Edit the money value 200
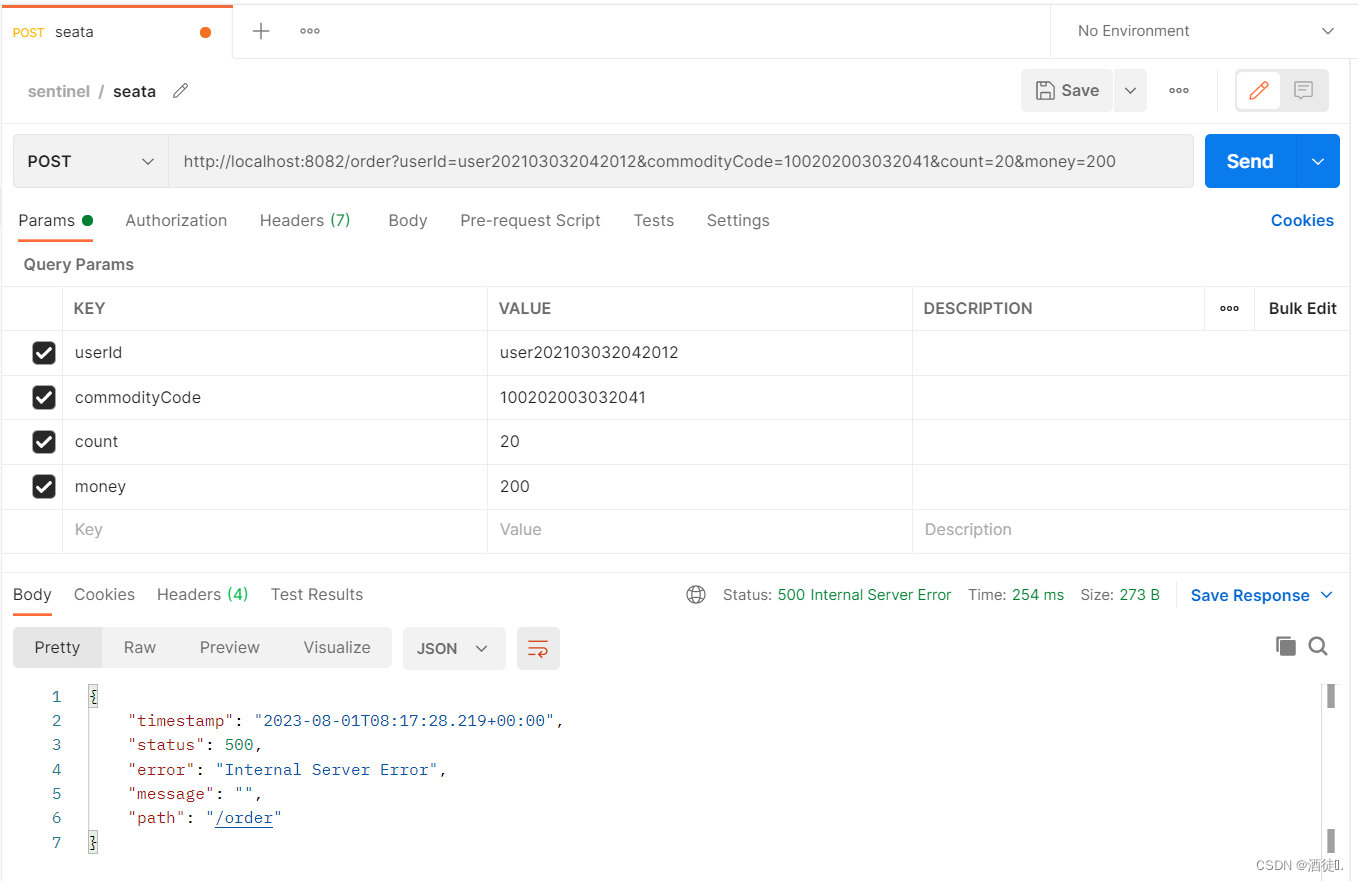The image size is (1358, 881). pyautogui.click(x=700, y=486)
